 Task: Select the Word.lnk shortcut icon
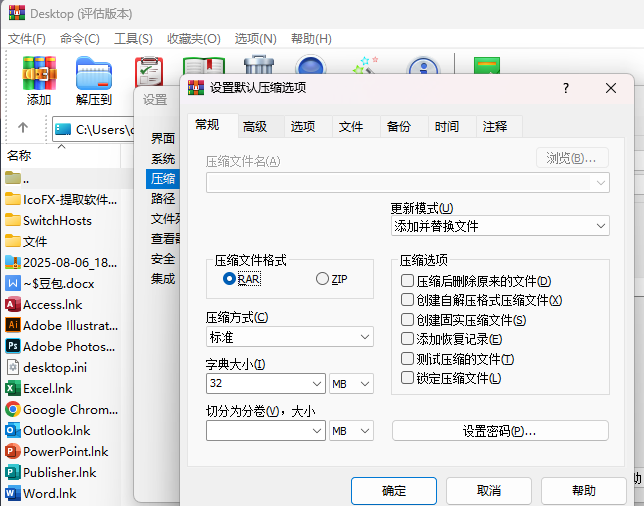[x=13, y=493]
